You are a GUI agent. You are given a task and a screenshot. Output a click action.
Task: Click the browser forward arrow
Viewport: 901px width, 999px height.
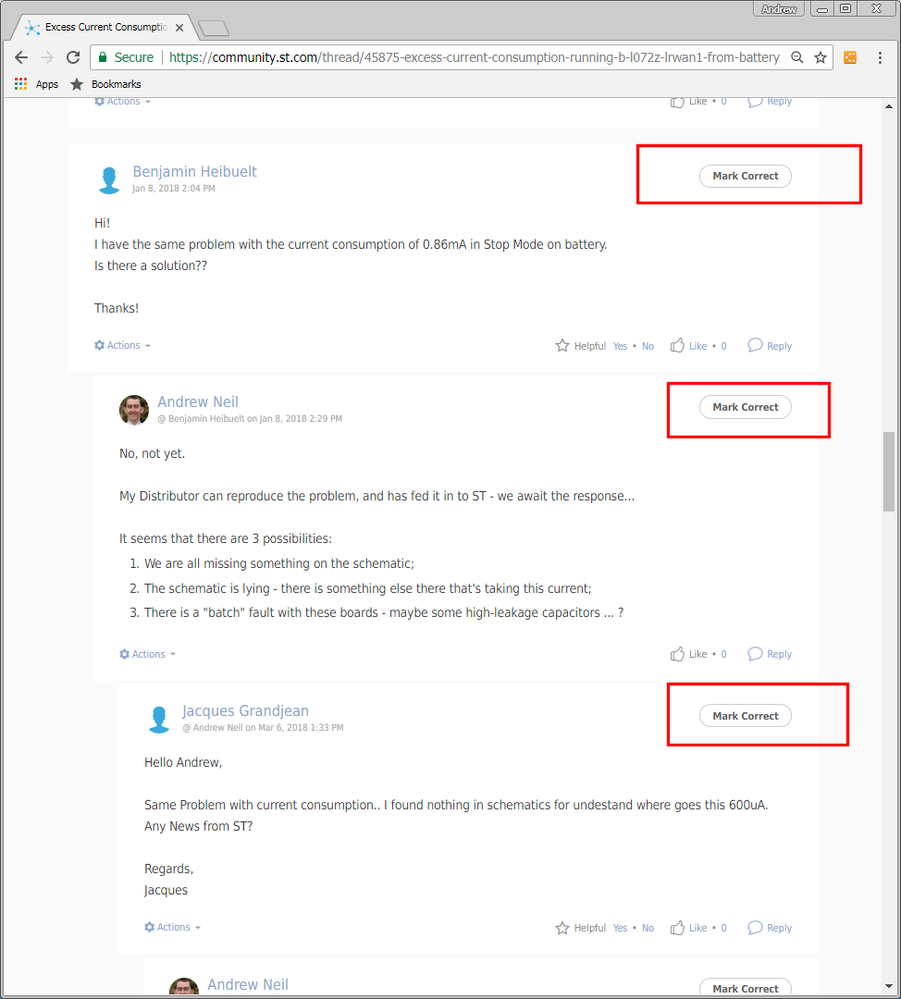click(47, 57)
